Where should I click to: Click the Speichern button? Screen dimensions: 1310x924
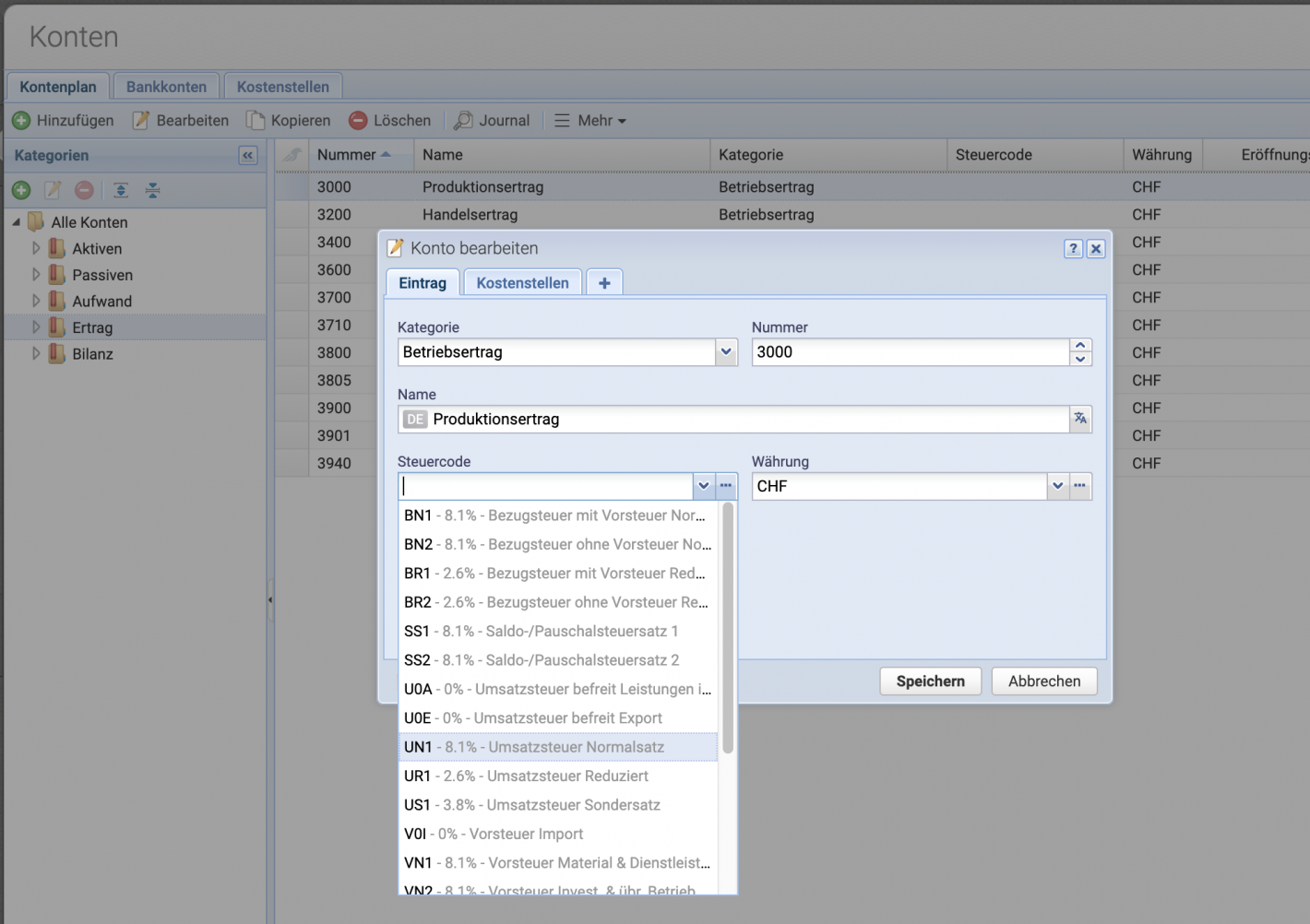coord(930,681)
